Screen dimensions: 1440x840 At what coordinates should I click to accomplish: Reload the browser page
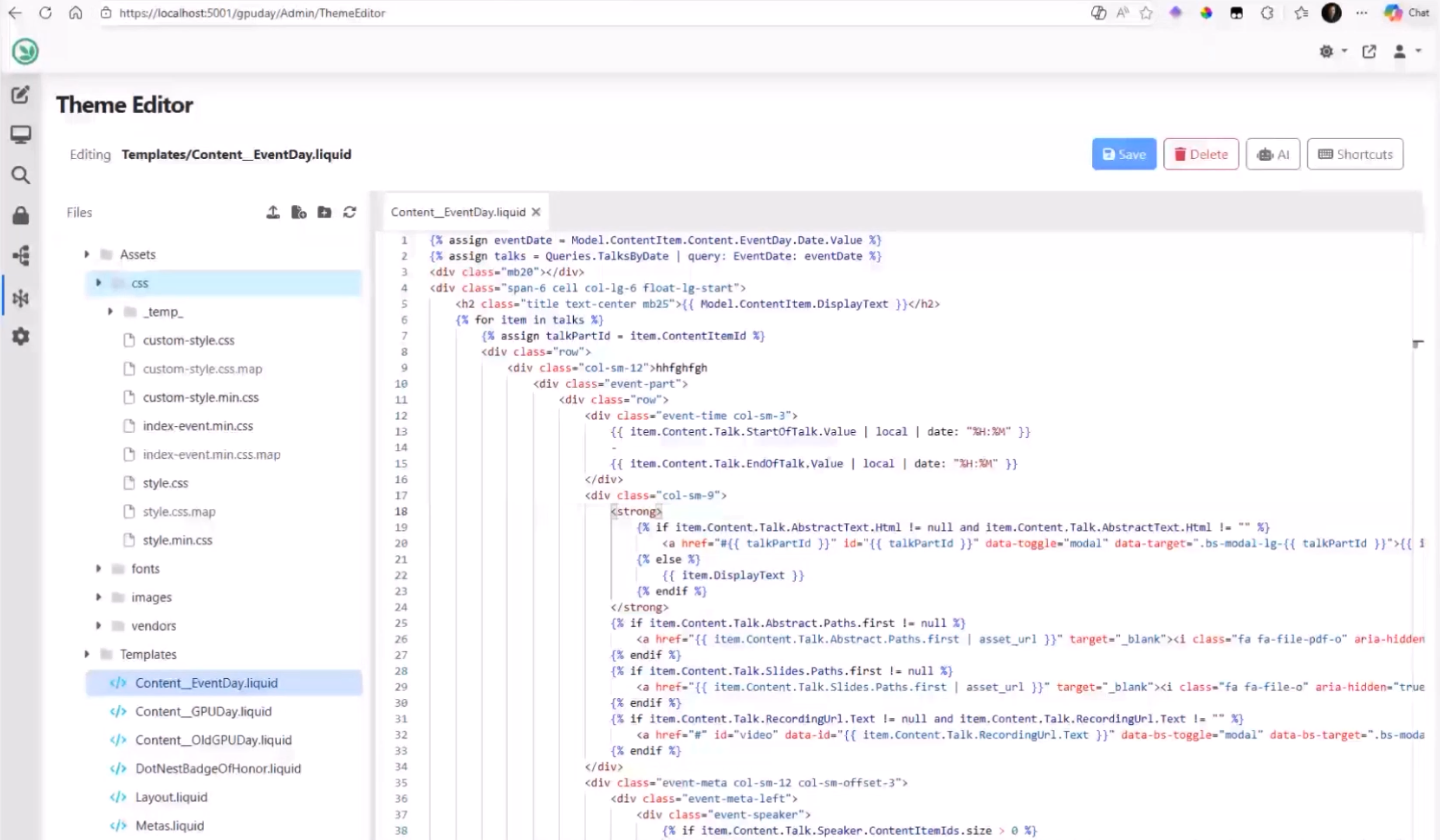(45, 13)
